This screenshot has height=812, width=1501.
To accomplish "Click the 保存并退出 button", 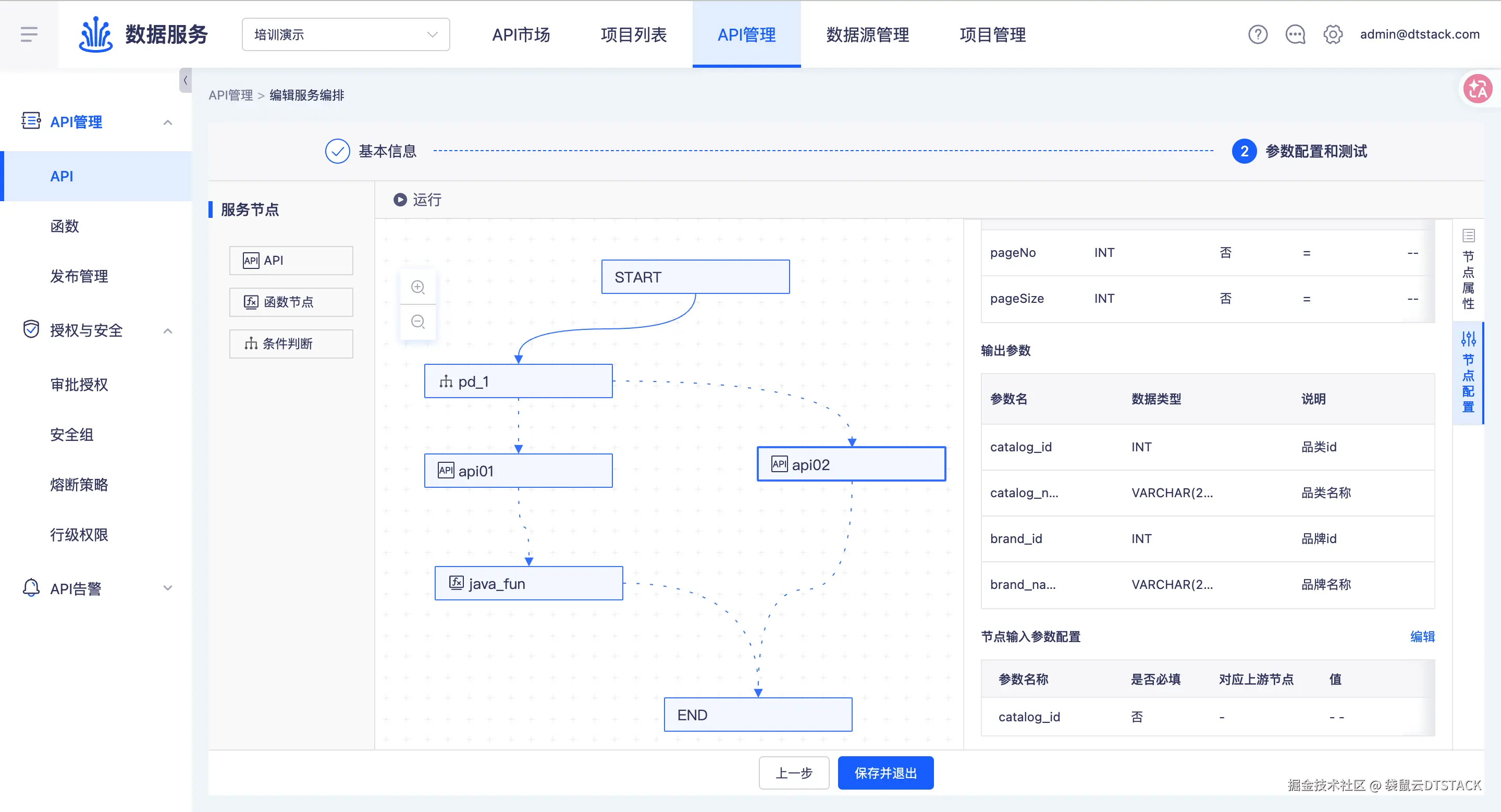I will tap(885, 773).
